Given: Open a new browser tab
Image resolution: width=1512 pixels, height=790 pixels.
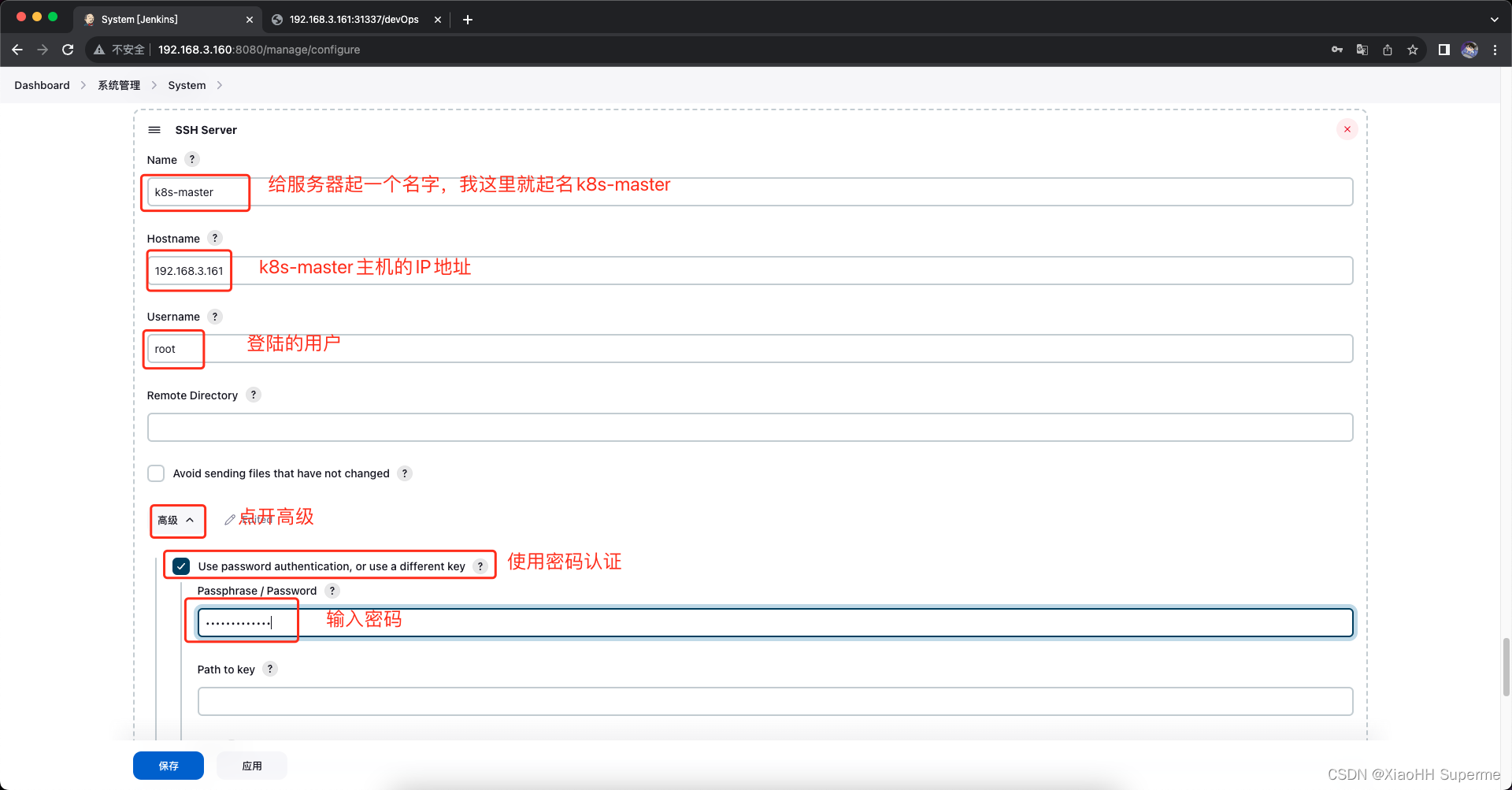Looking at the screenshot, I should pos(468,20).
